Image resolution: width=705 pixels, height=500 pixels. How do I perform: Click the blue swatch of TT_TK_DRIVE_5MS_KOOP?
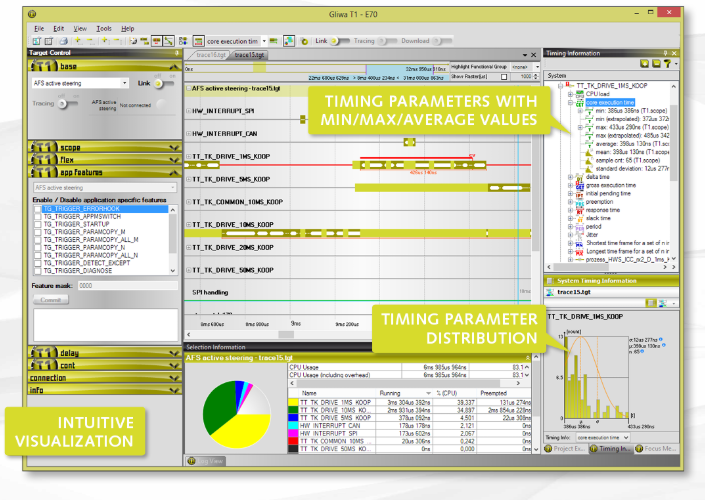[x=293, y=418]
